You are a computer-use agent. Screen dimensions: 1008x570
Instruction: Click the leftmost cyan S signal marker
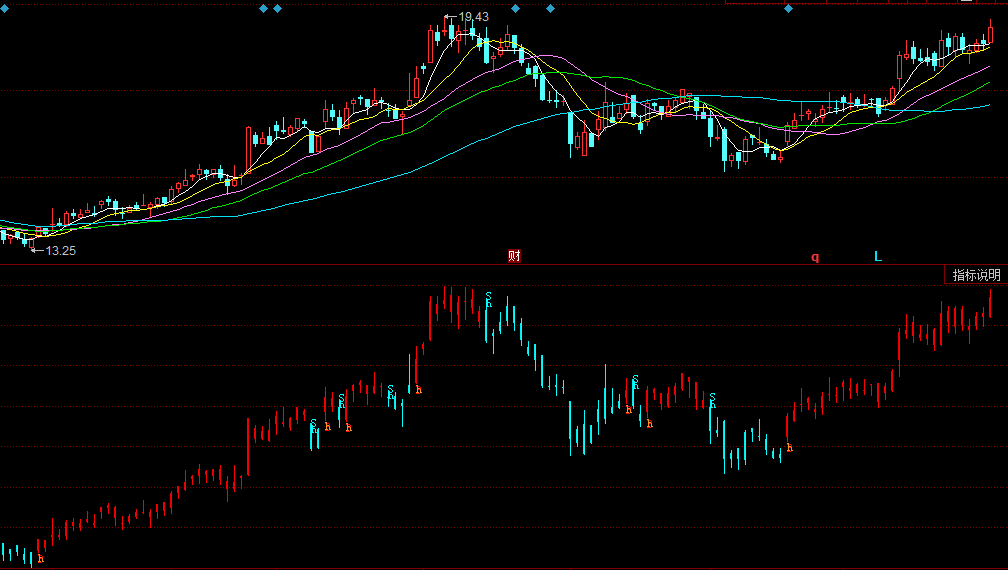313,424
